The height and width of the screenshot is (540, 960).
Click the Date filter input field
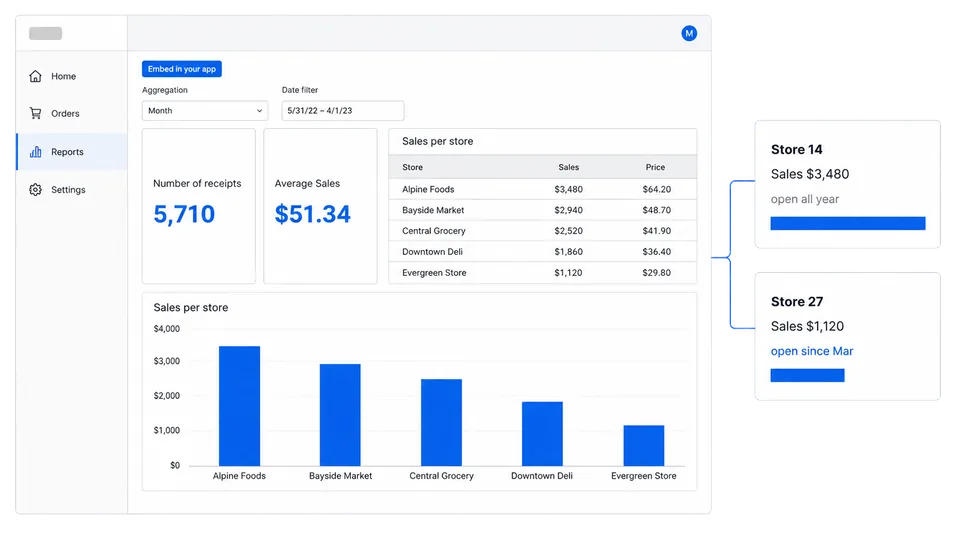[343, 111]
